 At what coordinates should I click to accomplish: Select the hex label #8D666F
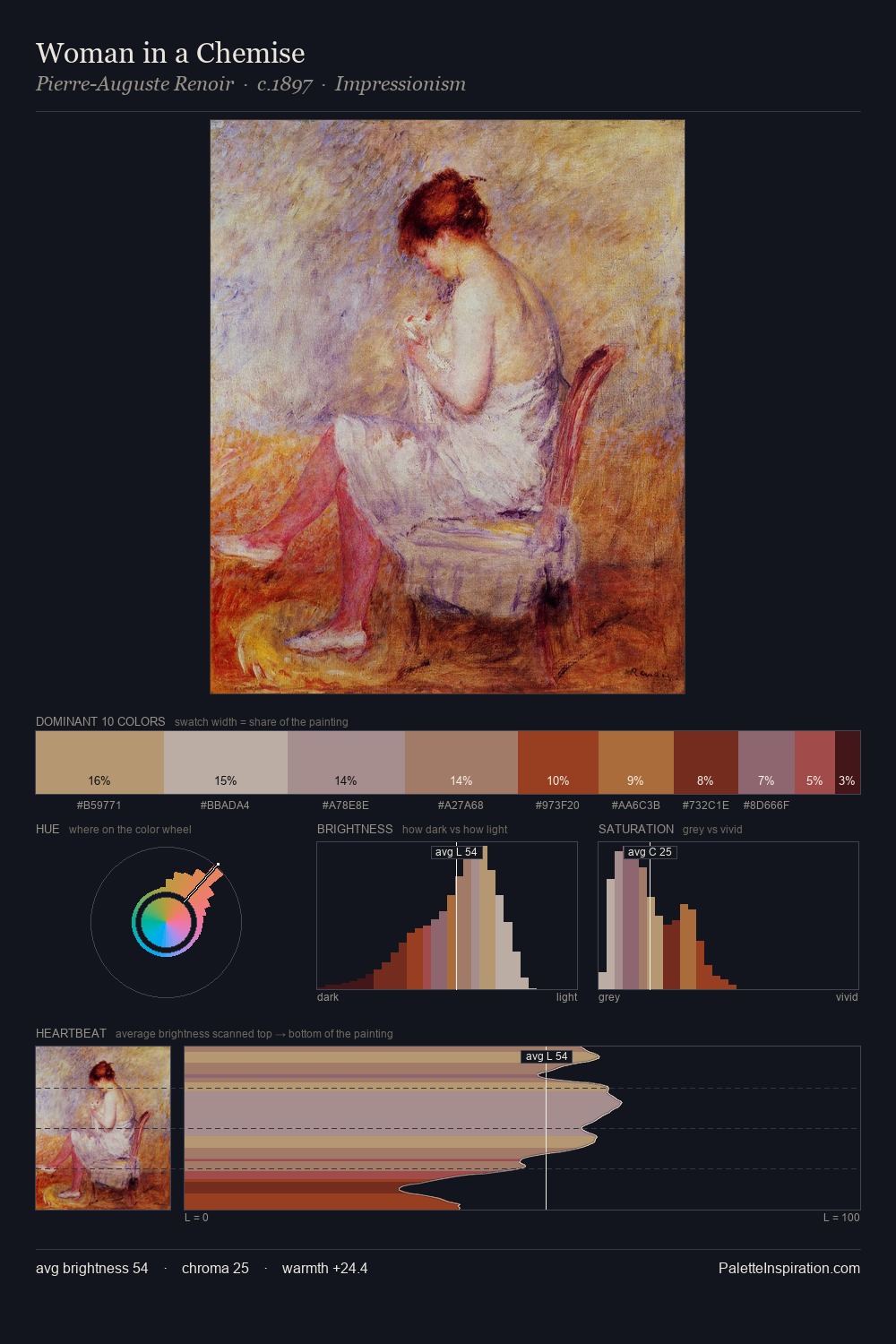coord(766,806)
